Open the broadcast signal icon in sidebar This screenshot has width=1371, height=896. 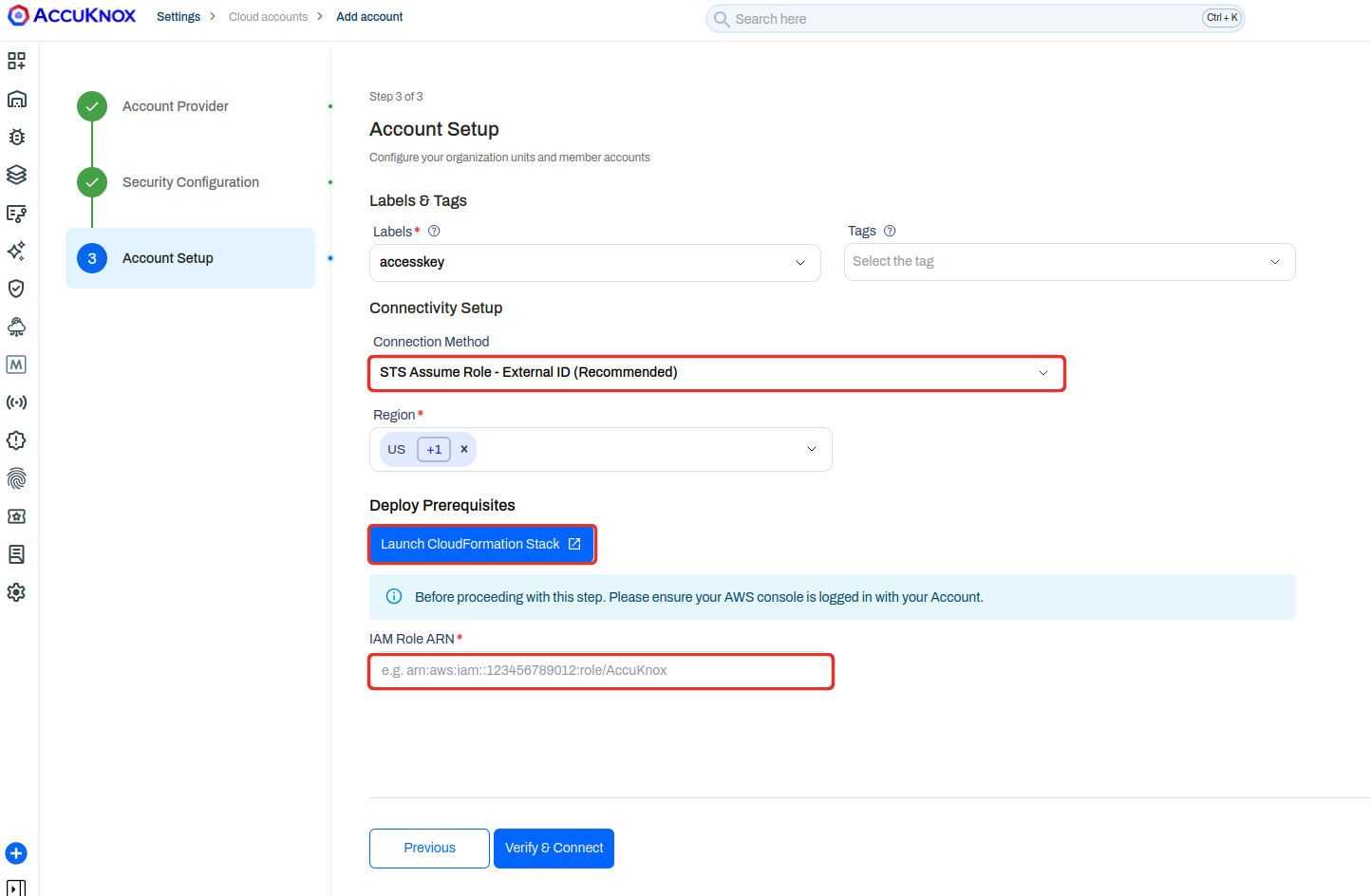pos(16,402)
